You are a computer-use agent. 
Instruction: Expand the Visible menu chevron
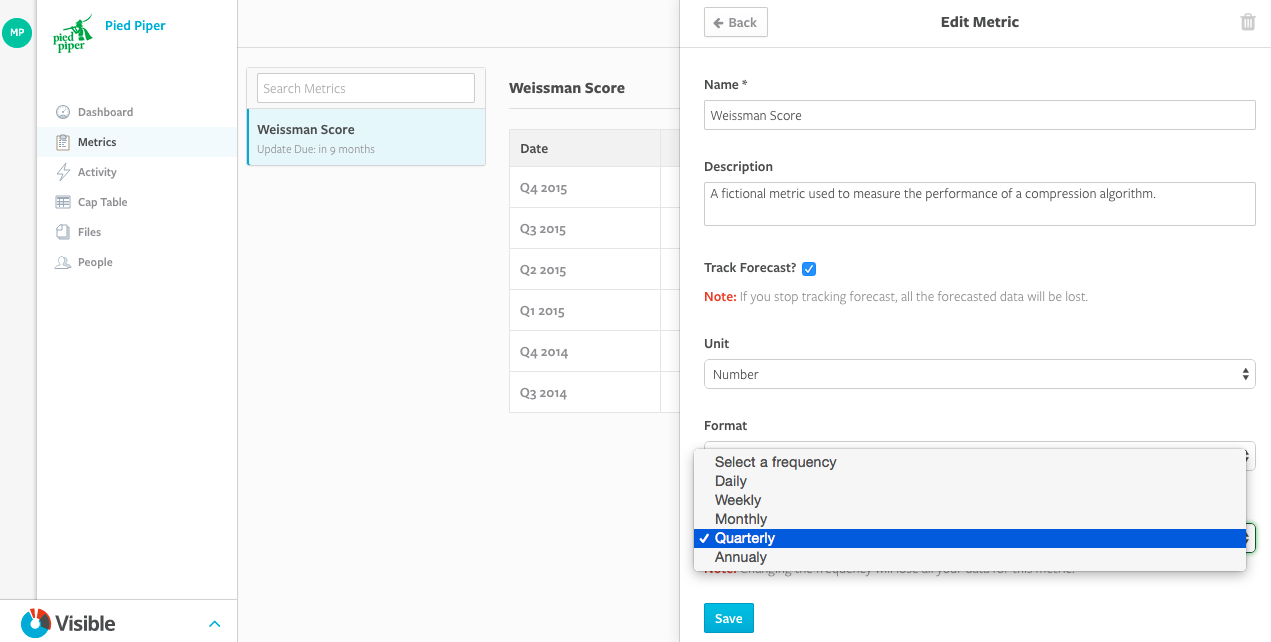pyautogui.click(x=214, y=624)
